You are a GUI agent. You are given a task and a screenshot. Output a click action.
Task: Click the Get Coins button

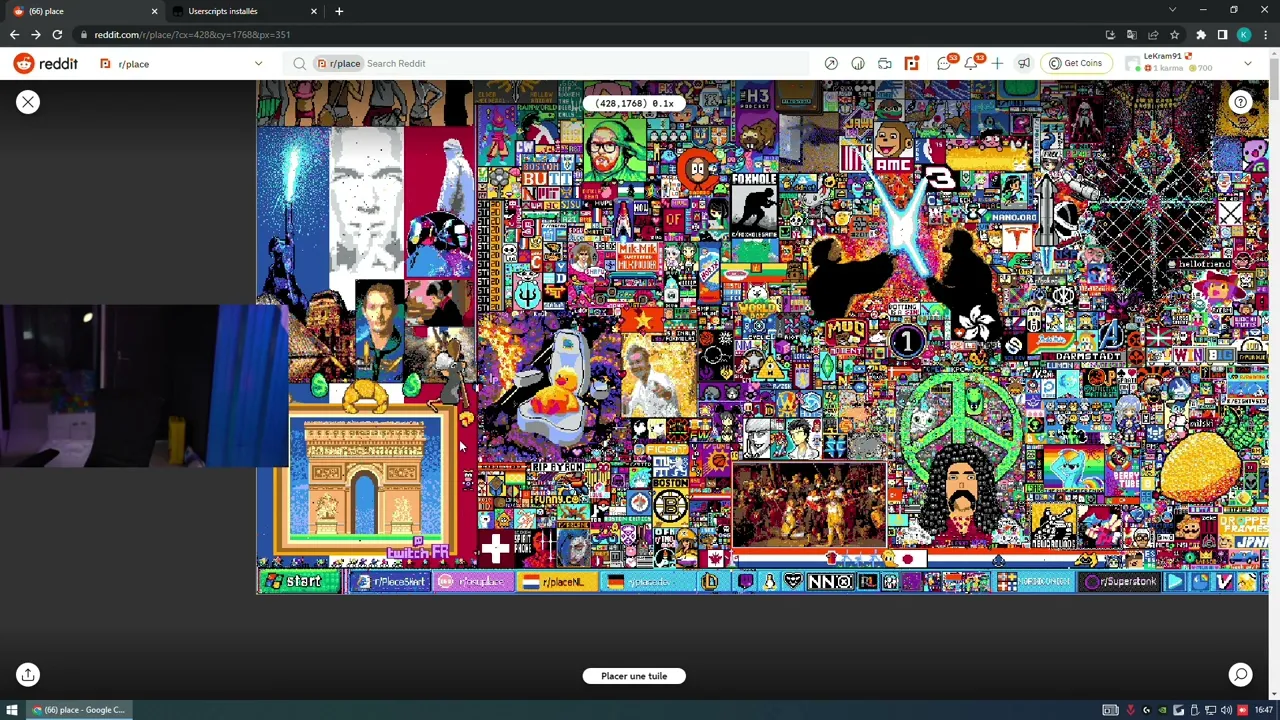[1075, 63]
